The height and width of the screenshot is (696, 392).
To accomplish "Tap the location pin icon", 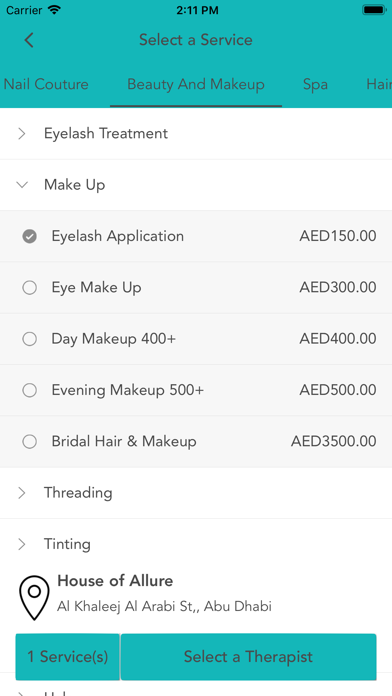I will 34,598.
